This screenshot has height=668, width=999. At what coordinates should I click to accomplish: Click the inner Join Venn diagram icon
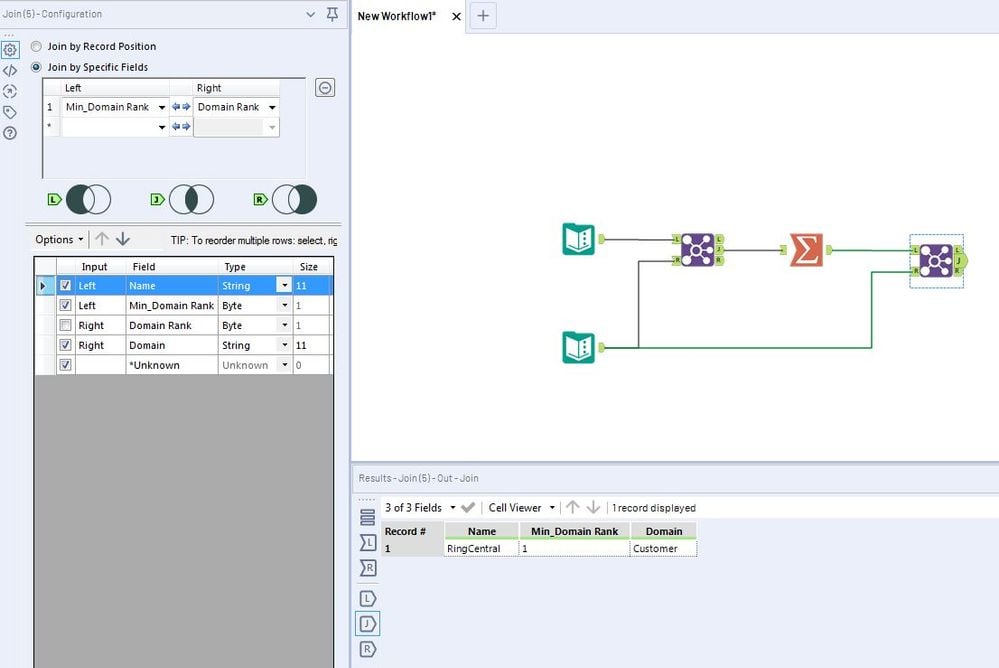(x=191, y=200)
